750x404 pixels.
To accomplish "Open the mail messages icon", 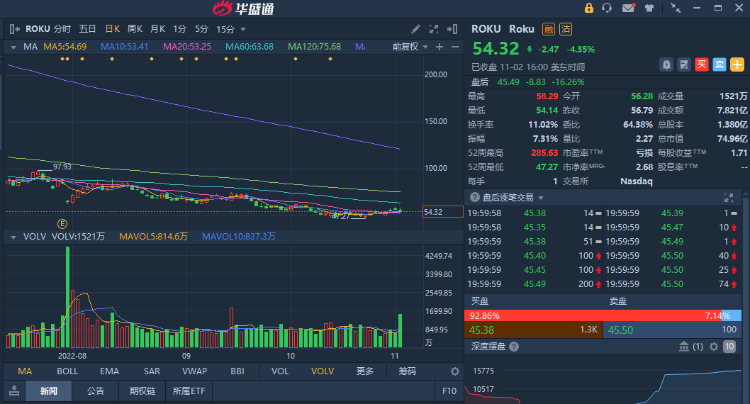I will pyautogui.click(x=628, y=8).
